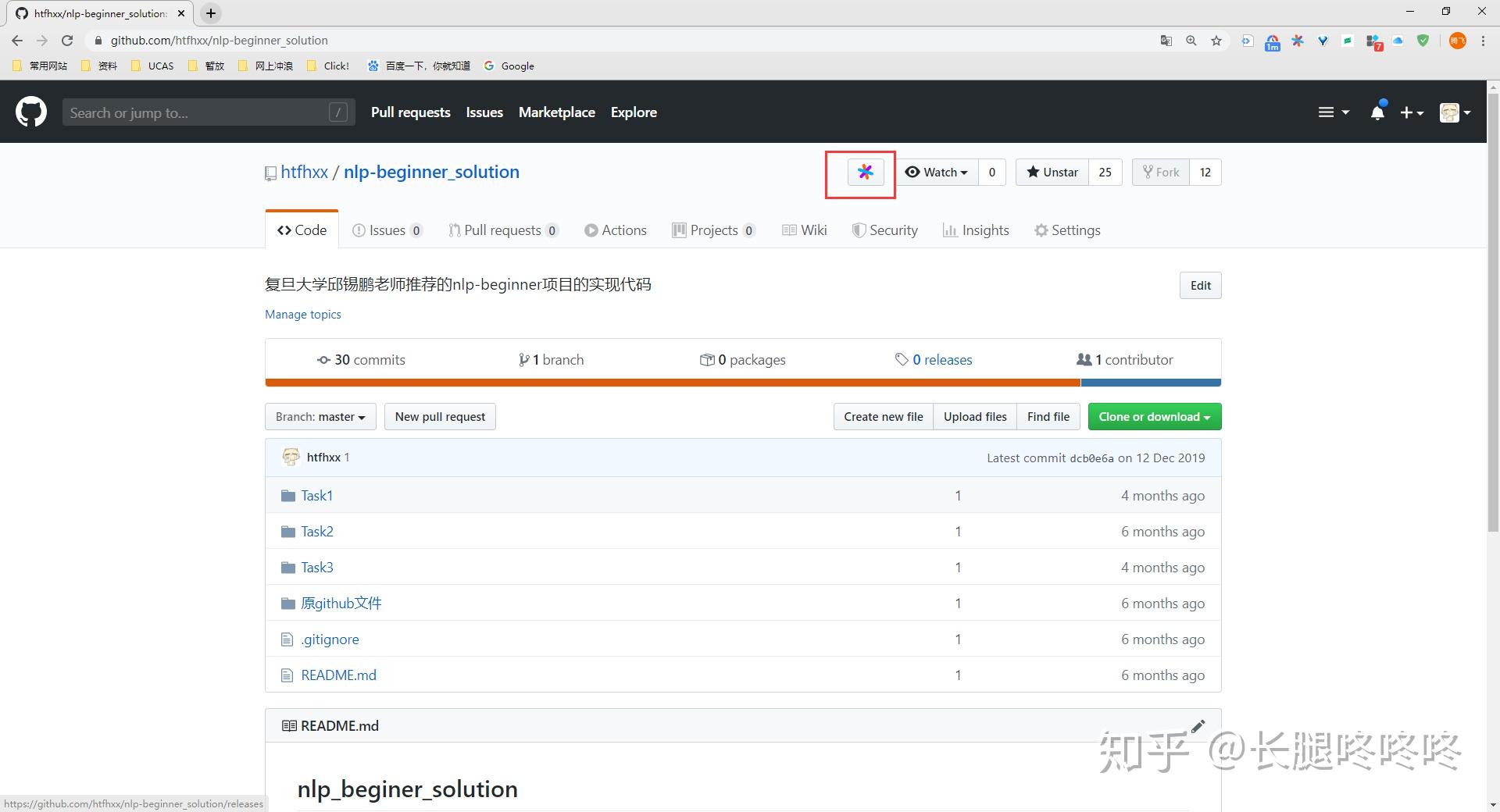Select the Code tab
This screenshot has height=812, width=1500.
pos(302,230)
